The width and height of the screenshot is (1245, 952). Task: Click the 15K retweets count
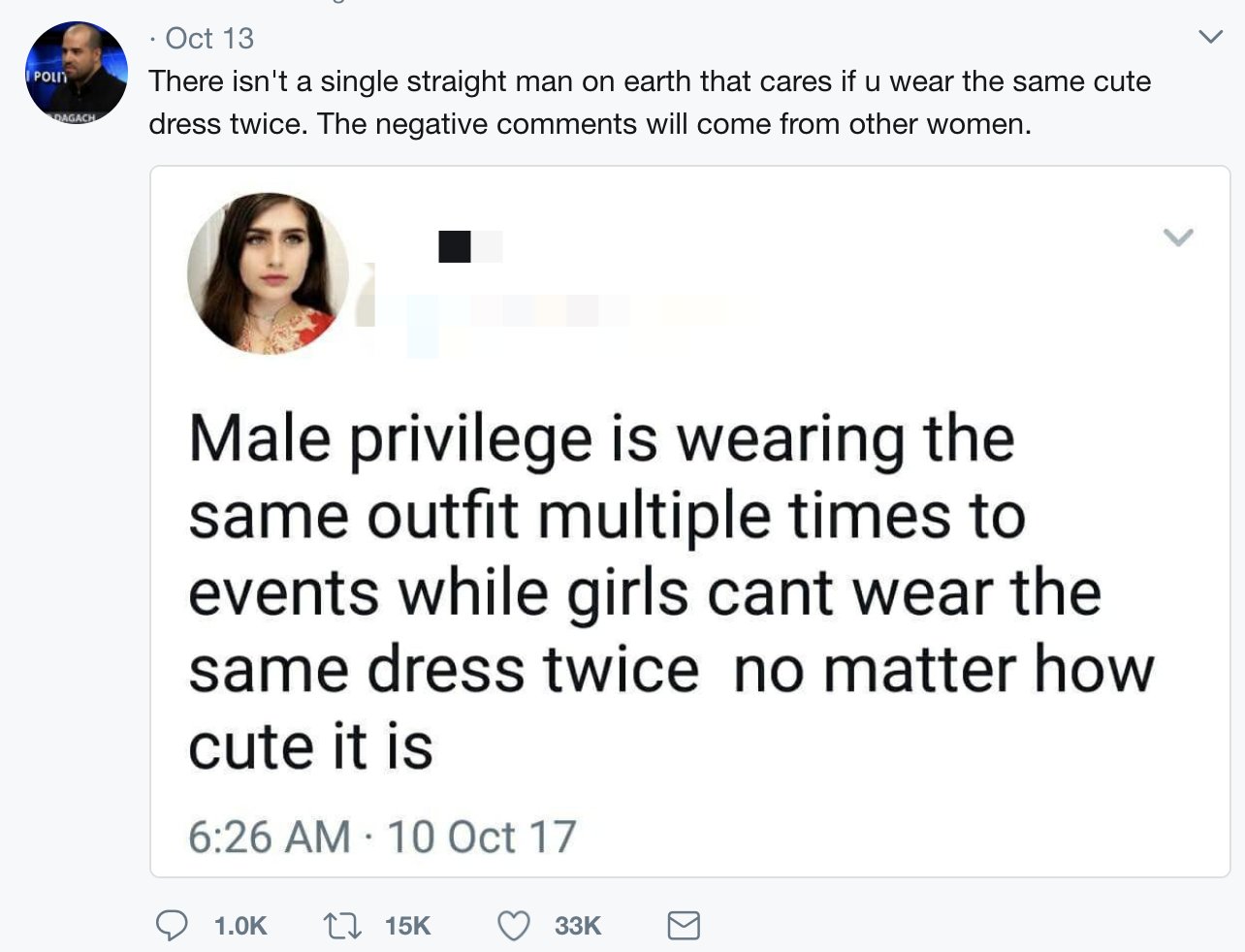tap(407, 926)
